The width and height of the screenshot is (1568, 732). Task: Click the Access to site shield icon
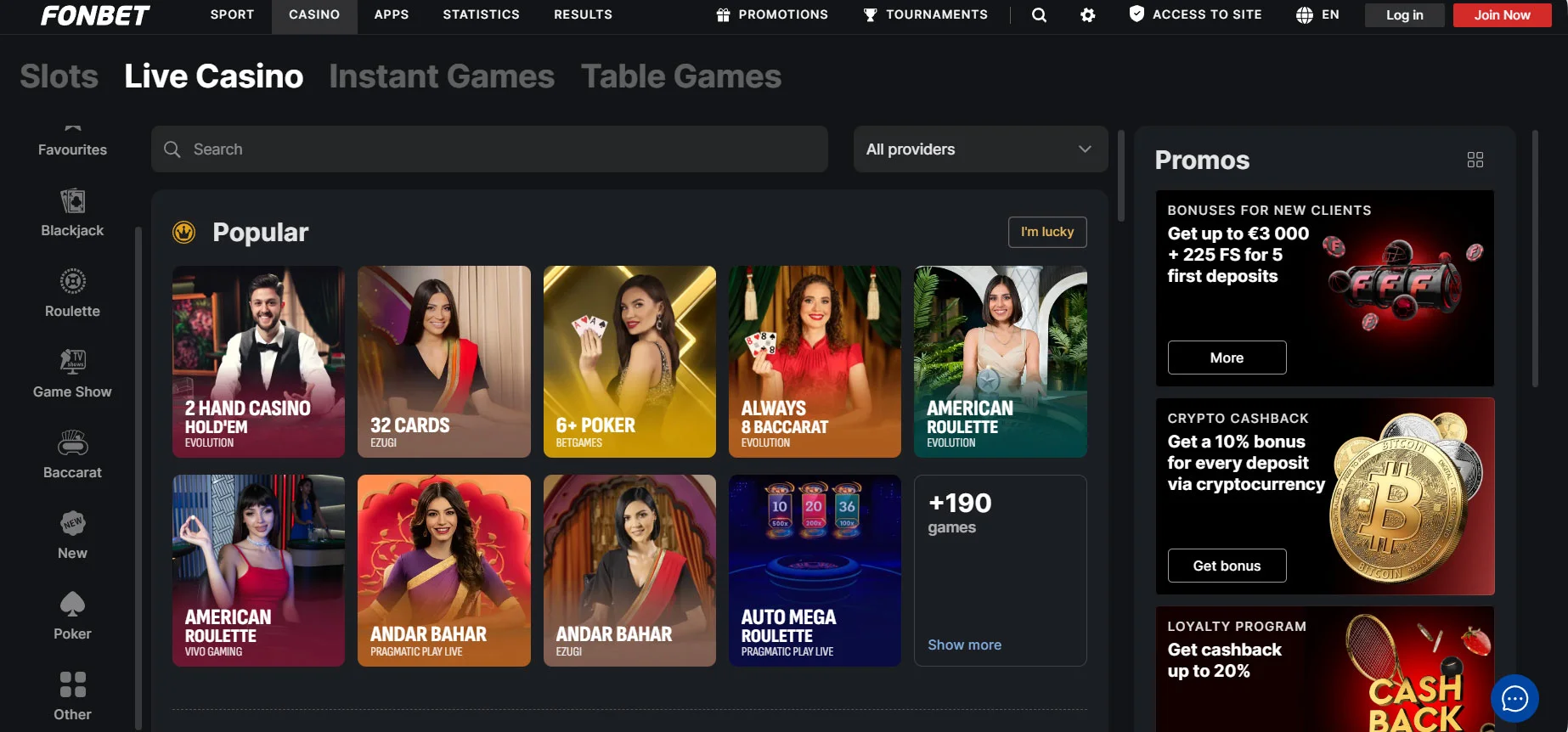coord(1137,14)
